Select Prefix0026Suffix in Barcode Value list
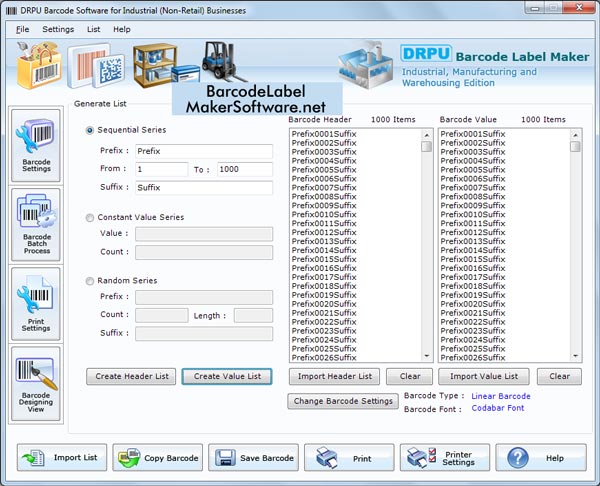This screenshot has width=600, height=486. tap(473, 357)
